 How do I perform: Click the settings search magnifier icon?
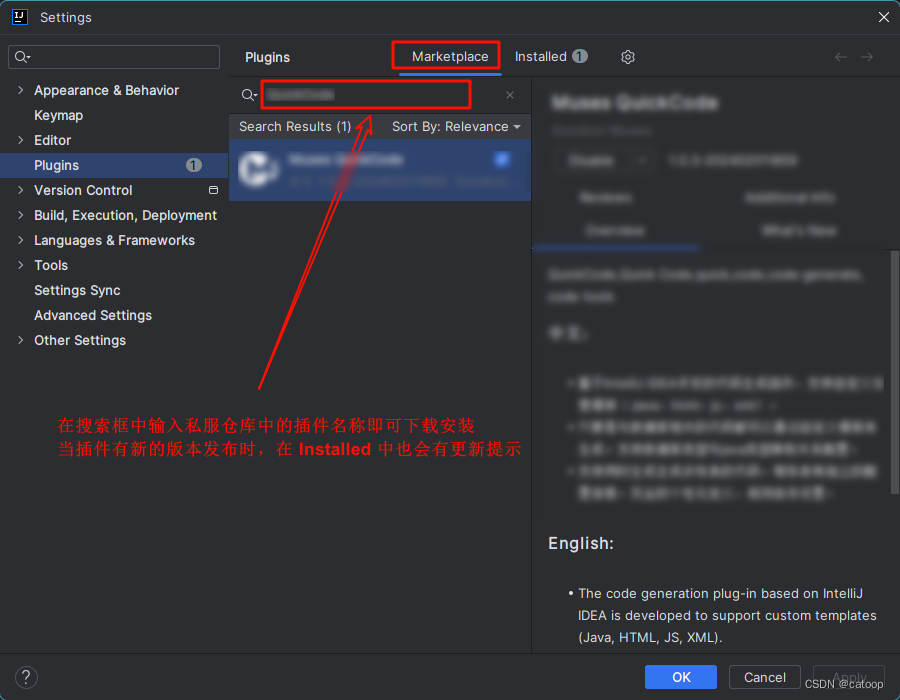click(x=22, y=57)
